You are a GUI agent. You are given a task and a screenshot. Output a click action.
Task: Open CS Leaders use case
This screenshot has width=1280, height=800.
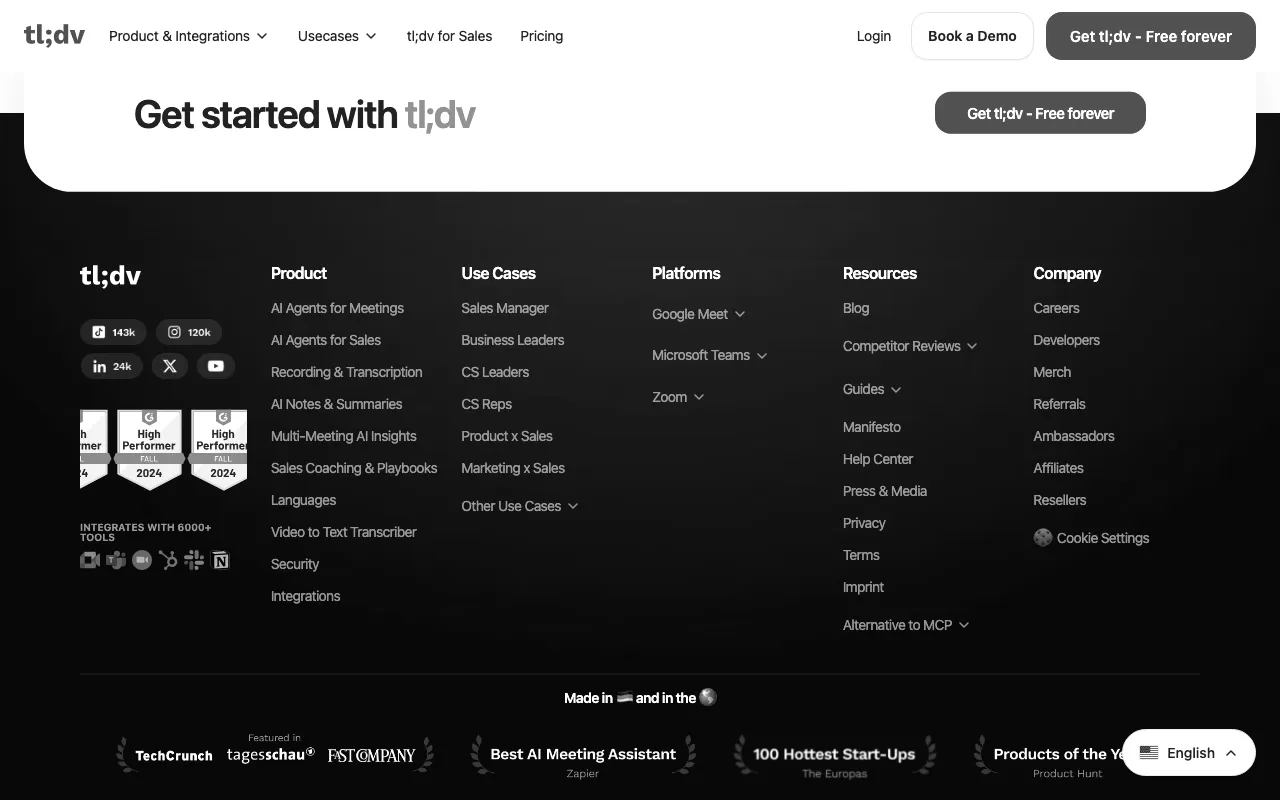pos(495,372)
